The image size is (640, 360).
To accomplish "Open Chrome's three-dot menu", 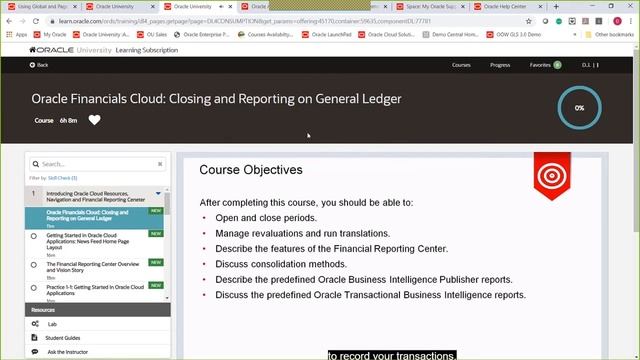I will coord(631,21).
